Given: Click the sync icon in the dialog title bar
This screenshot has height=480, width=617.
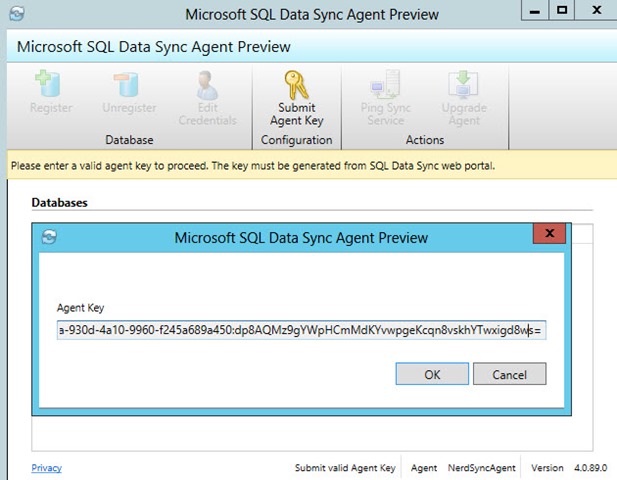Looking at the screenshot, I should [49, 237].
